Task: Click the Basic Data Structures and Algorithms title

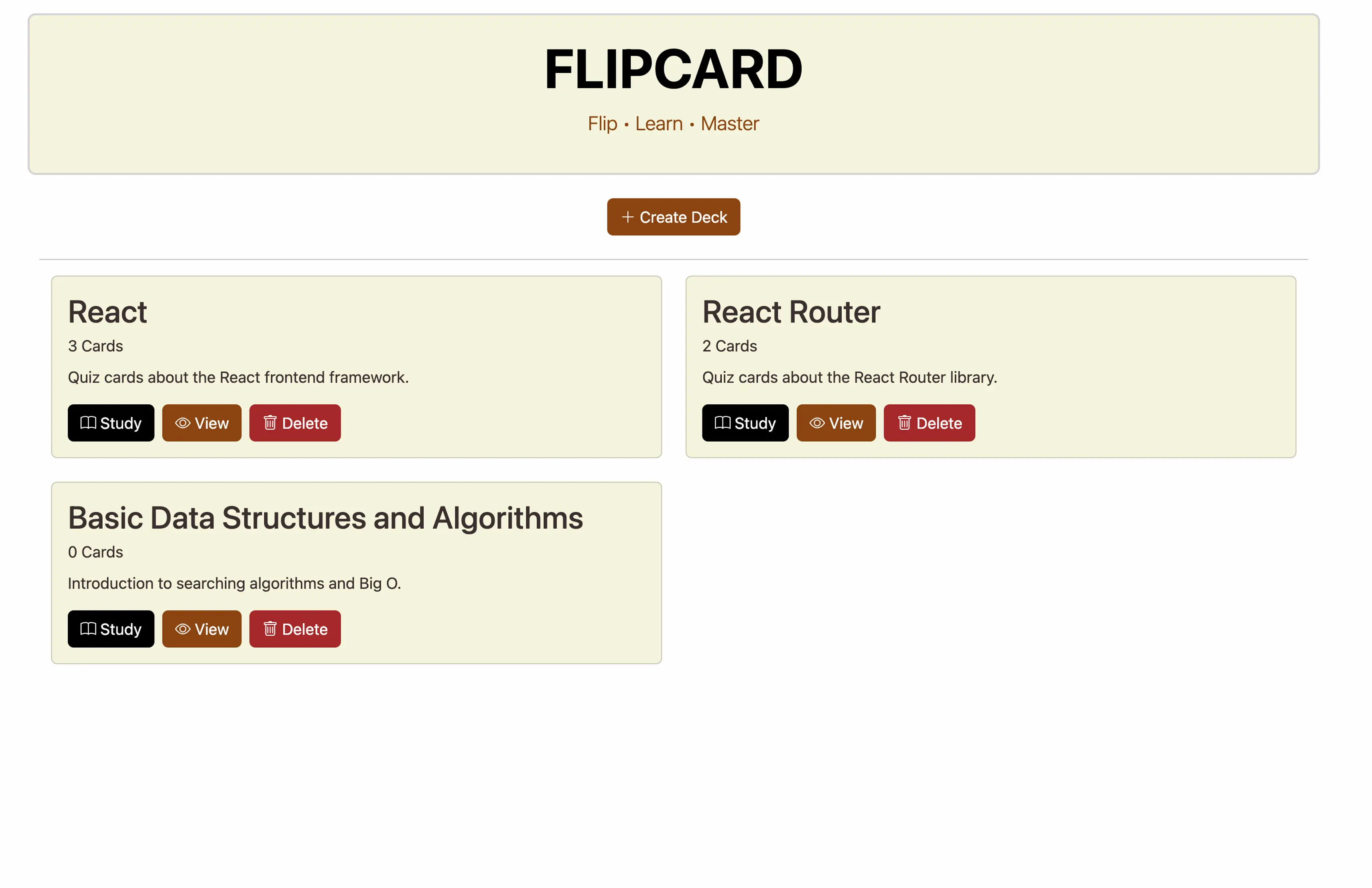Action: pyautogui.click(x=325, y=517)
